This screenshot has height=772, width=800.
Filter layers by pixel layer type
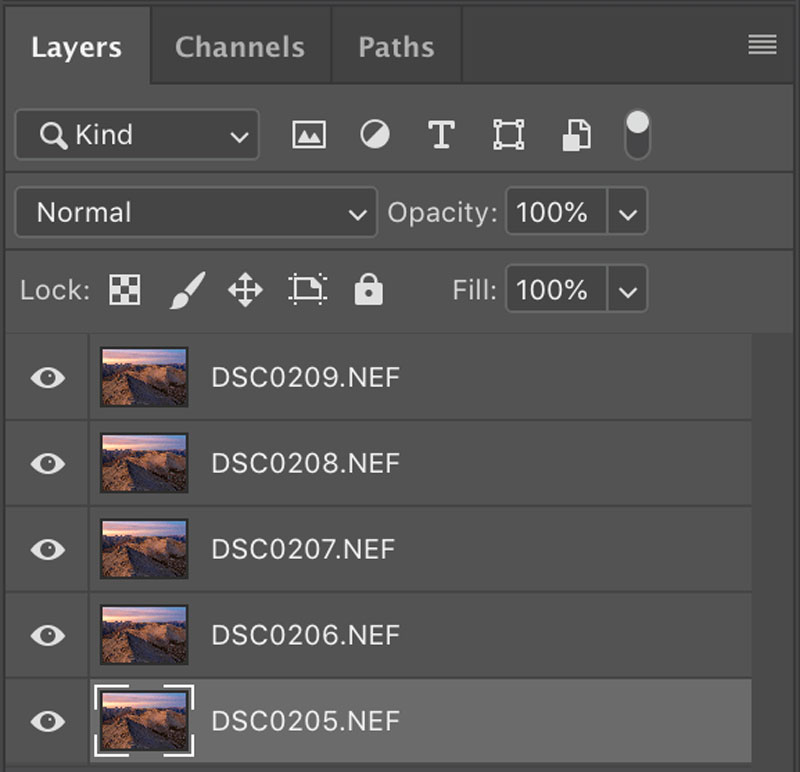309,135
